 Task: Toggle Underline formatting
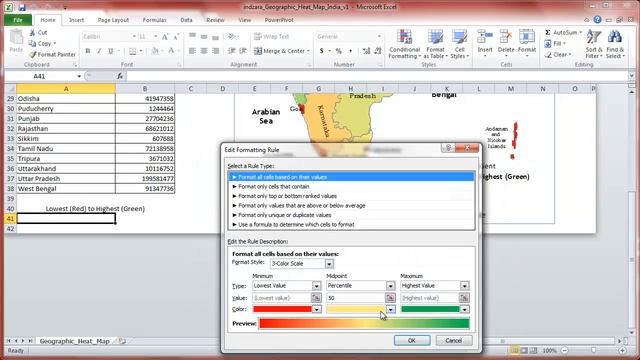click(x=110, y=51)
